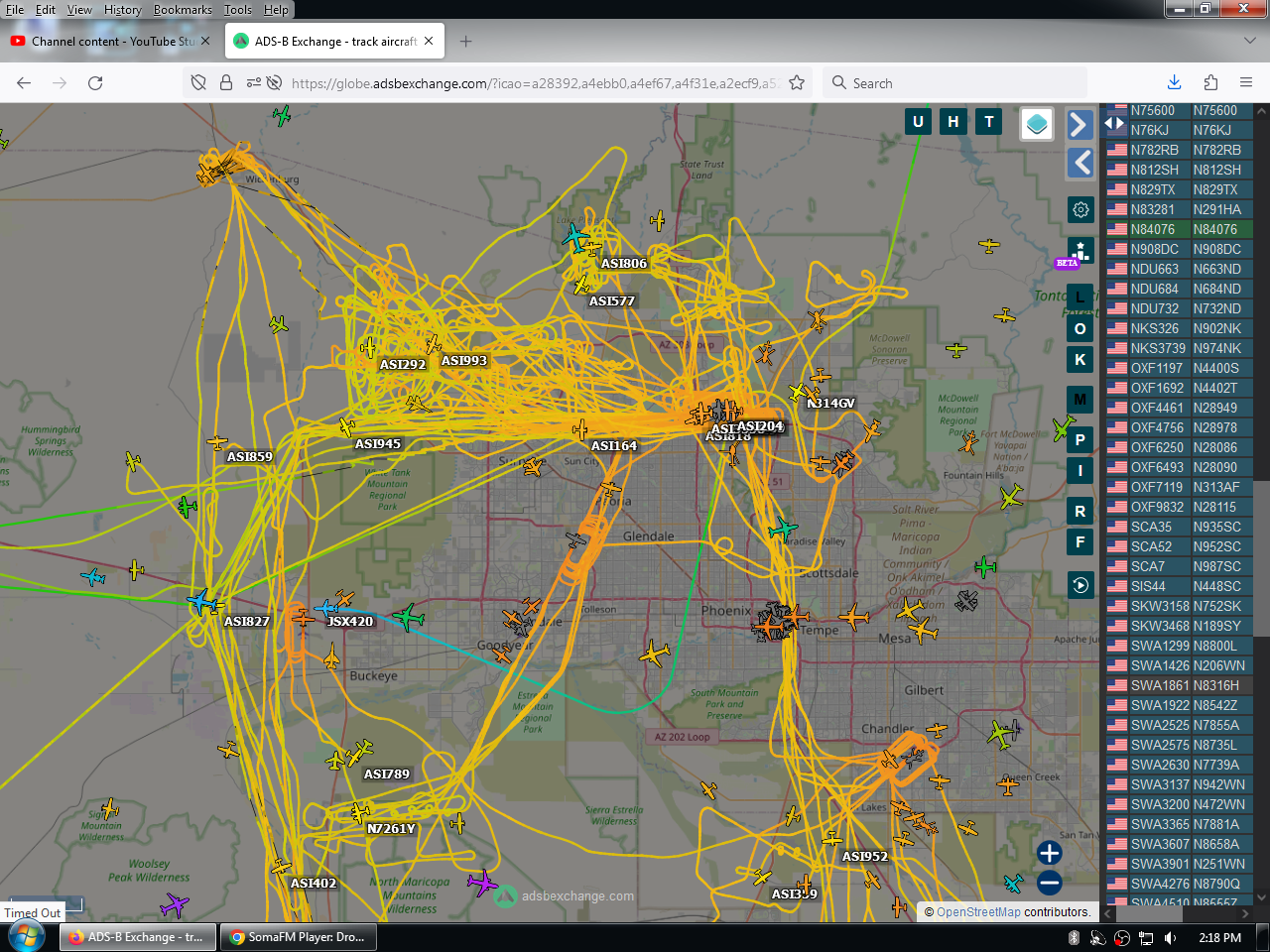Switch to ADS-B Exchange Firefox taskbar button
The width and height of the screenshot is (1270, 952).
137,937
